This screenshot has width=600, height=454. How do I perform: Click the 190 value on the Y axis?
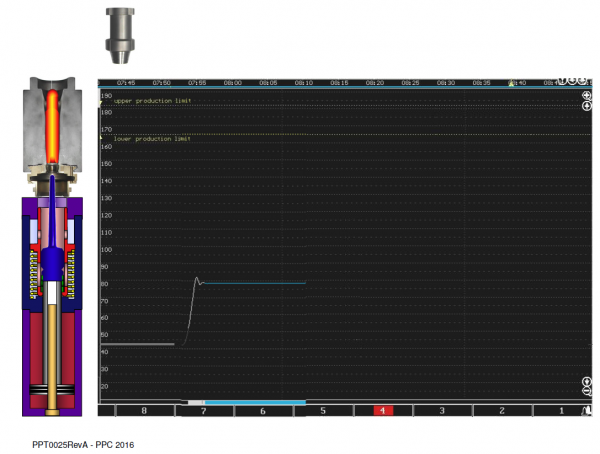point(107,96)
